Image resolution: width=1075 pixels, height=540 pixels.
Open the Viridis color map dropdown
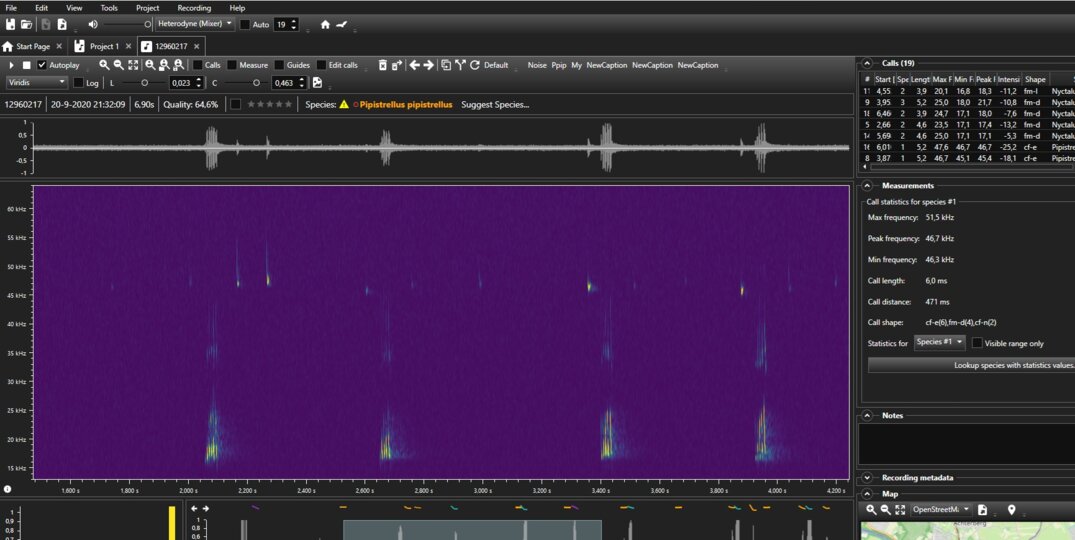pyautogui.click(x=36, y=82)
